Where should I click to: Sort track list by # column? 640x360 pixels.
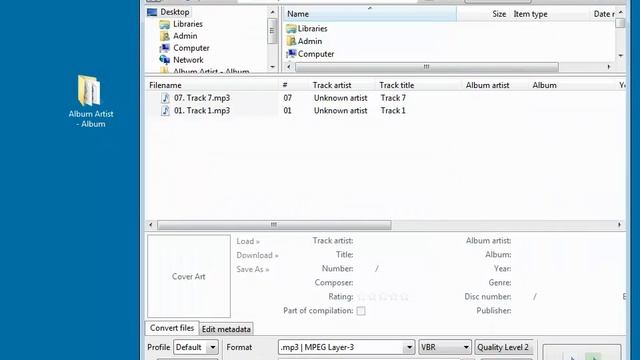pos(285,85)
